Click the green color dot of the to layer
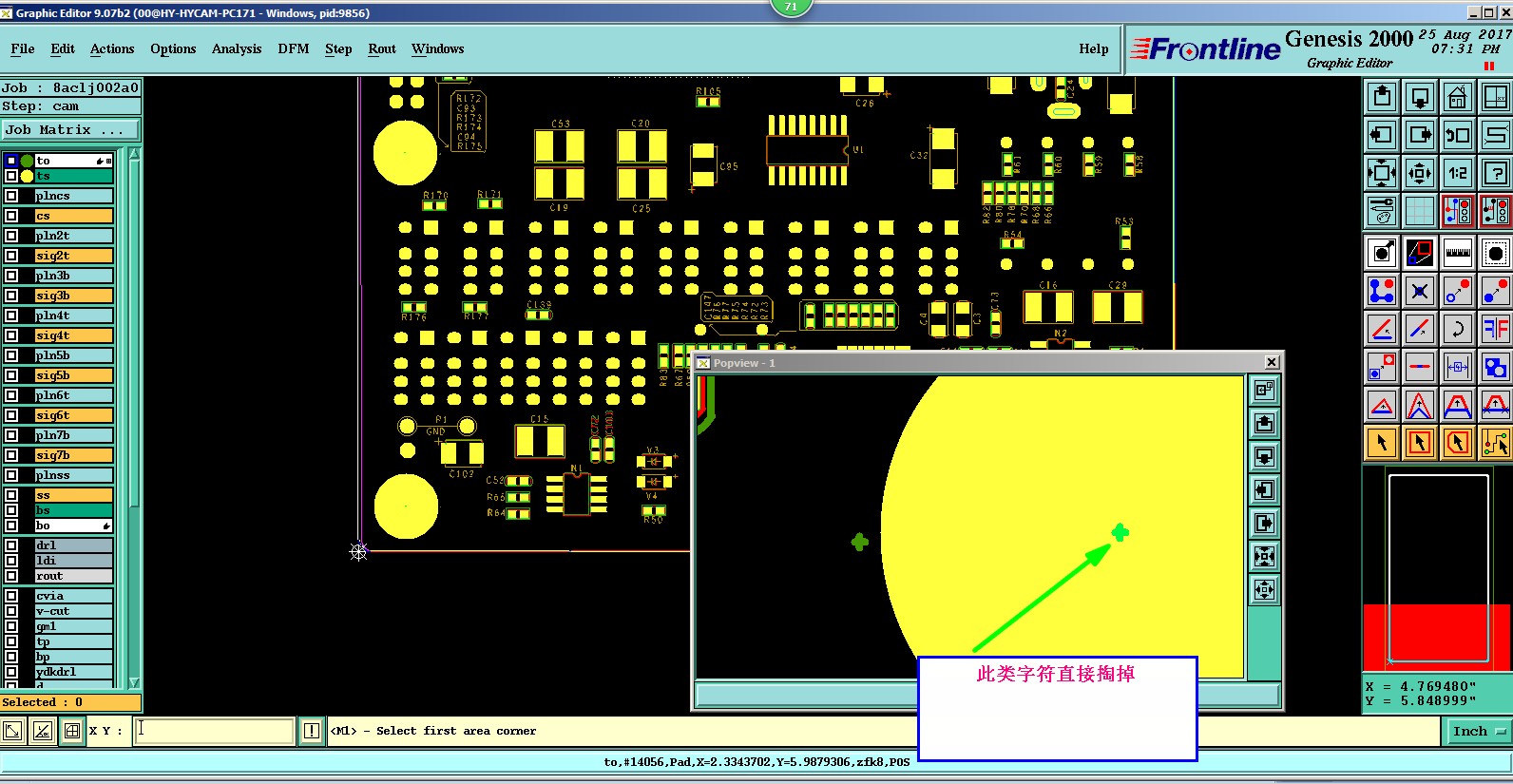1513x784 pixels. [27, 161]
